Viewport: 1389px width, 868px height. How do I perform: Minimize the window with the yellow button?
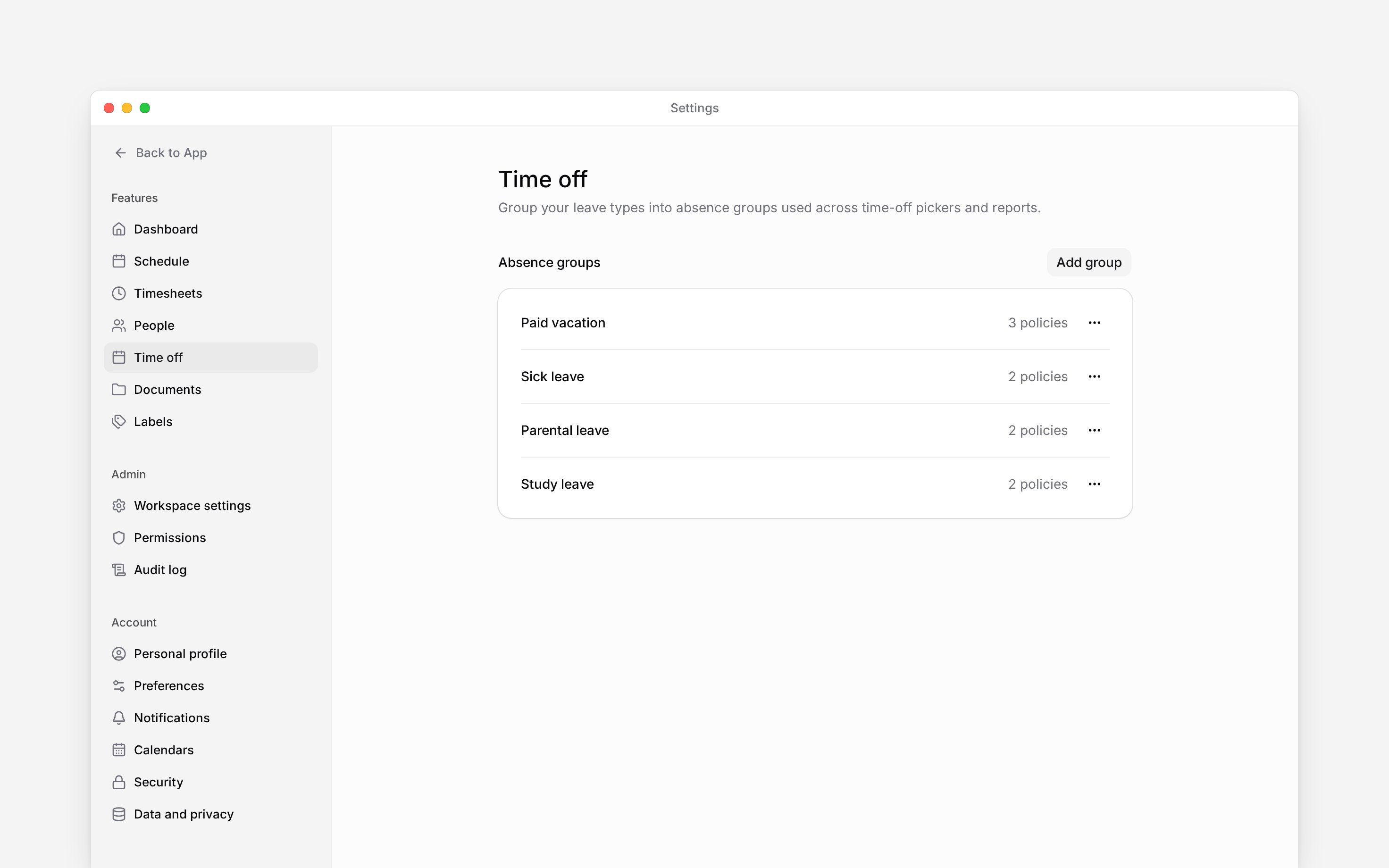pyautogui.click(x=127, y=108)
